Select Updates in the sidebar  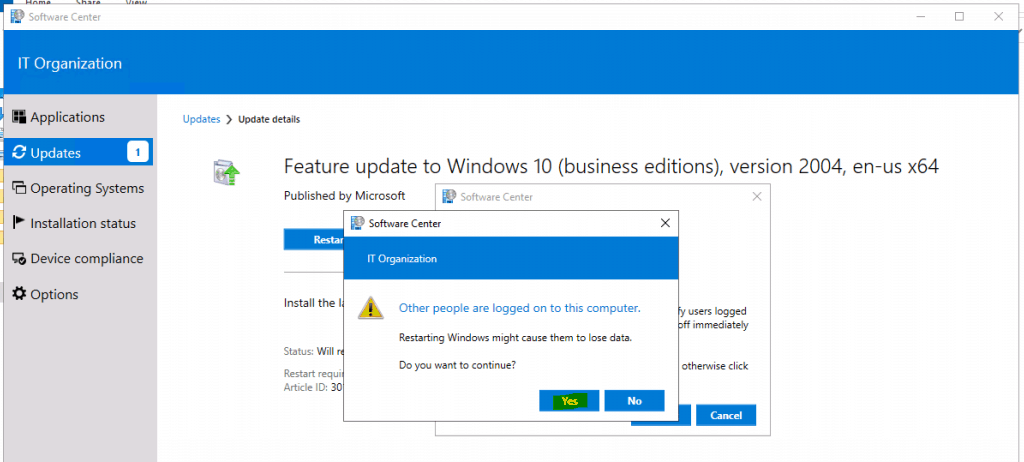pos(78,153)
